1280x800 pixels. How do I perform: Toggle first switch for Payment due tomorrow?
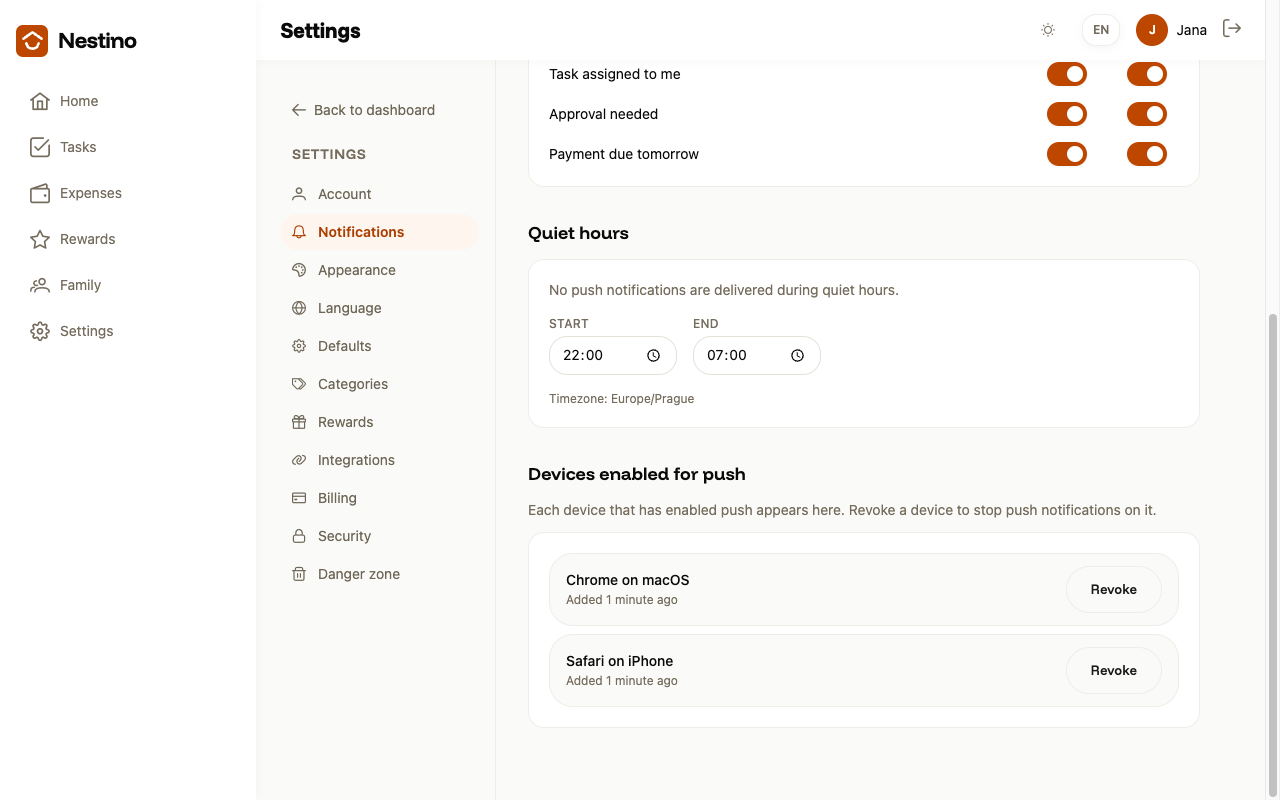point(1067,154)
